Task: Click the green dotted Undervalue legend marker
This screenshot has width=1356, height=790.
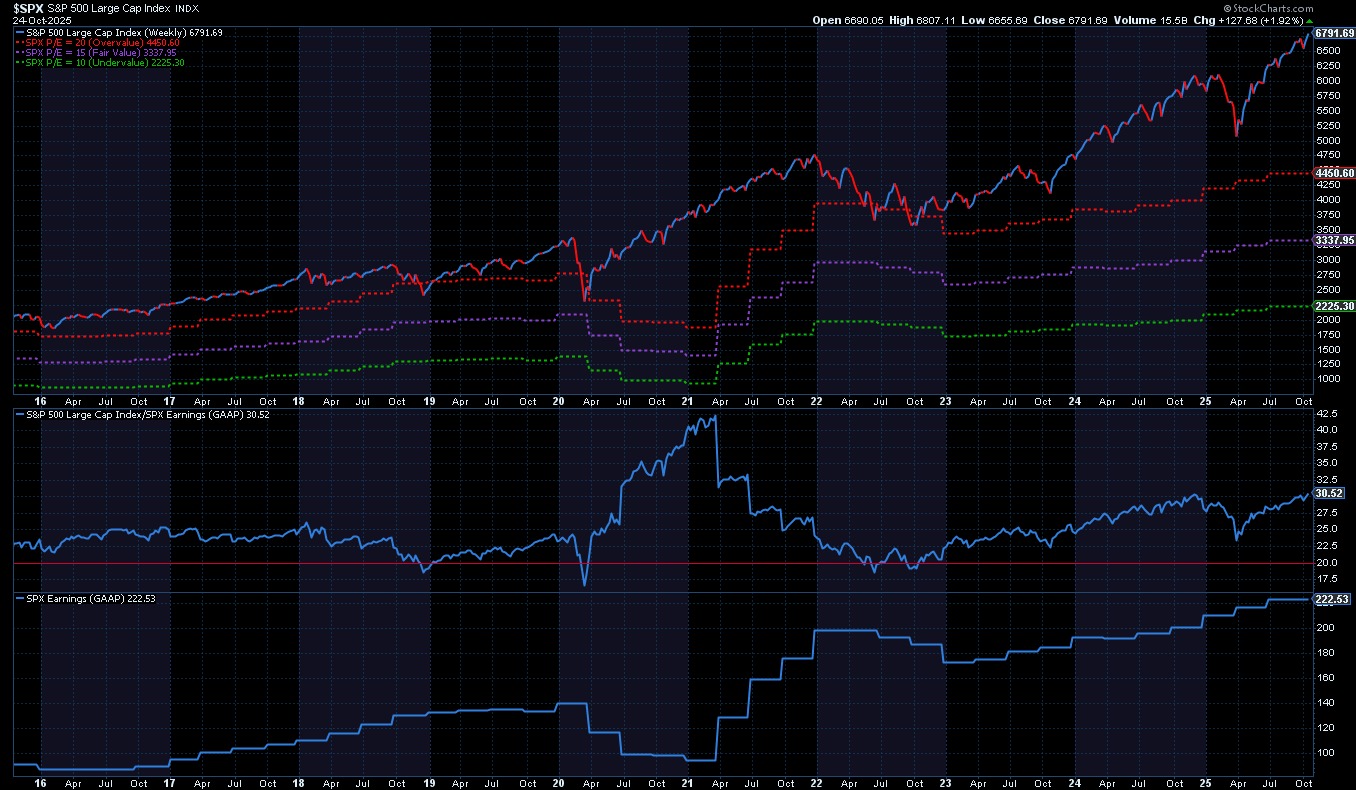Action: (19, 63)
